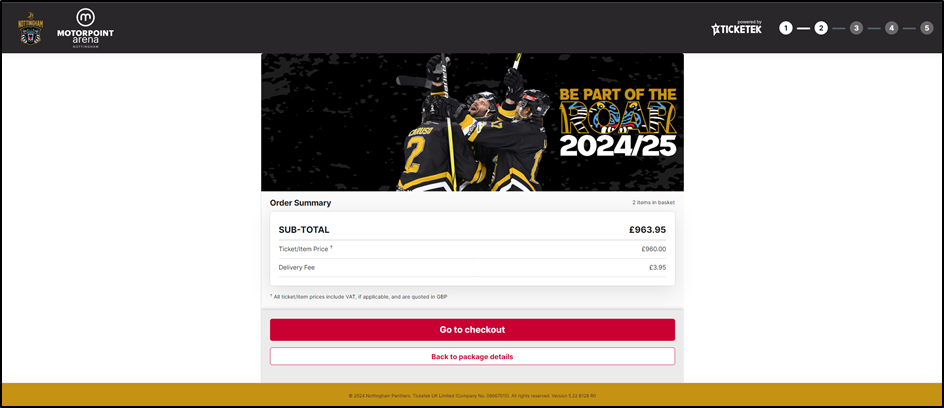
Task: Click the Go to checkout button
Action: point(472,330)
